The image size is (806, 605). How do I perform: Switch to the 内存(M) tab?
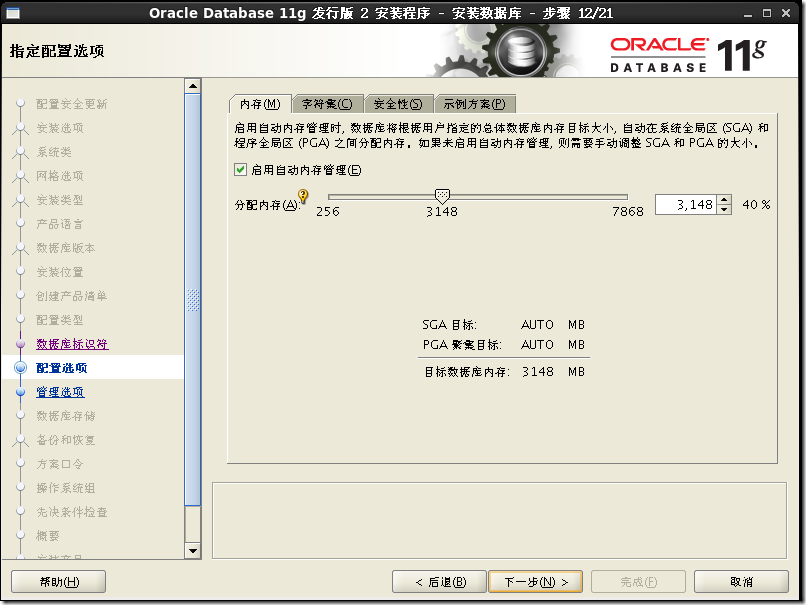point(260,104)
